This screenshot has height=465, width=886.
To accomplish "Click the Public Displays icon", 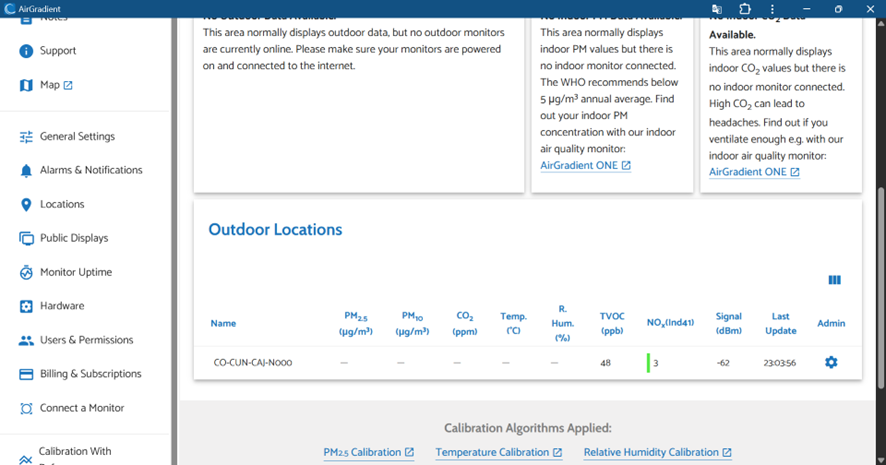I will [x=26, y=239].
